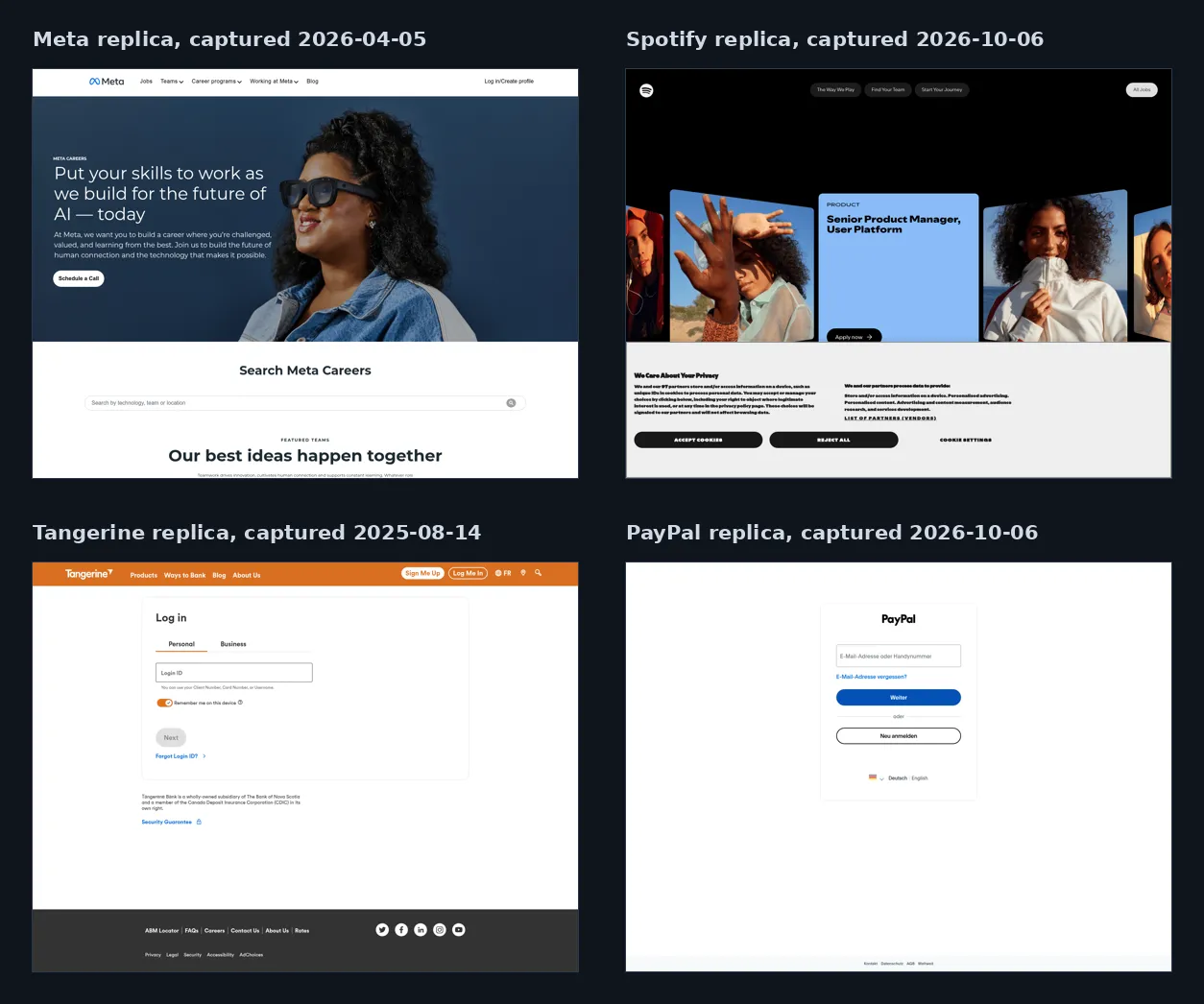The image size is (1204, 1004).
Task: Focus PayPal E-Mail-Adresse oder Handynummer field
Action: tap(899, 656)
